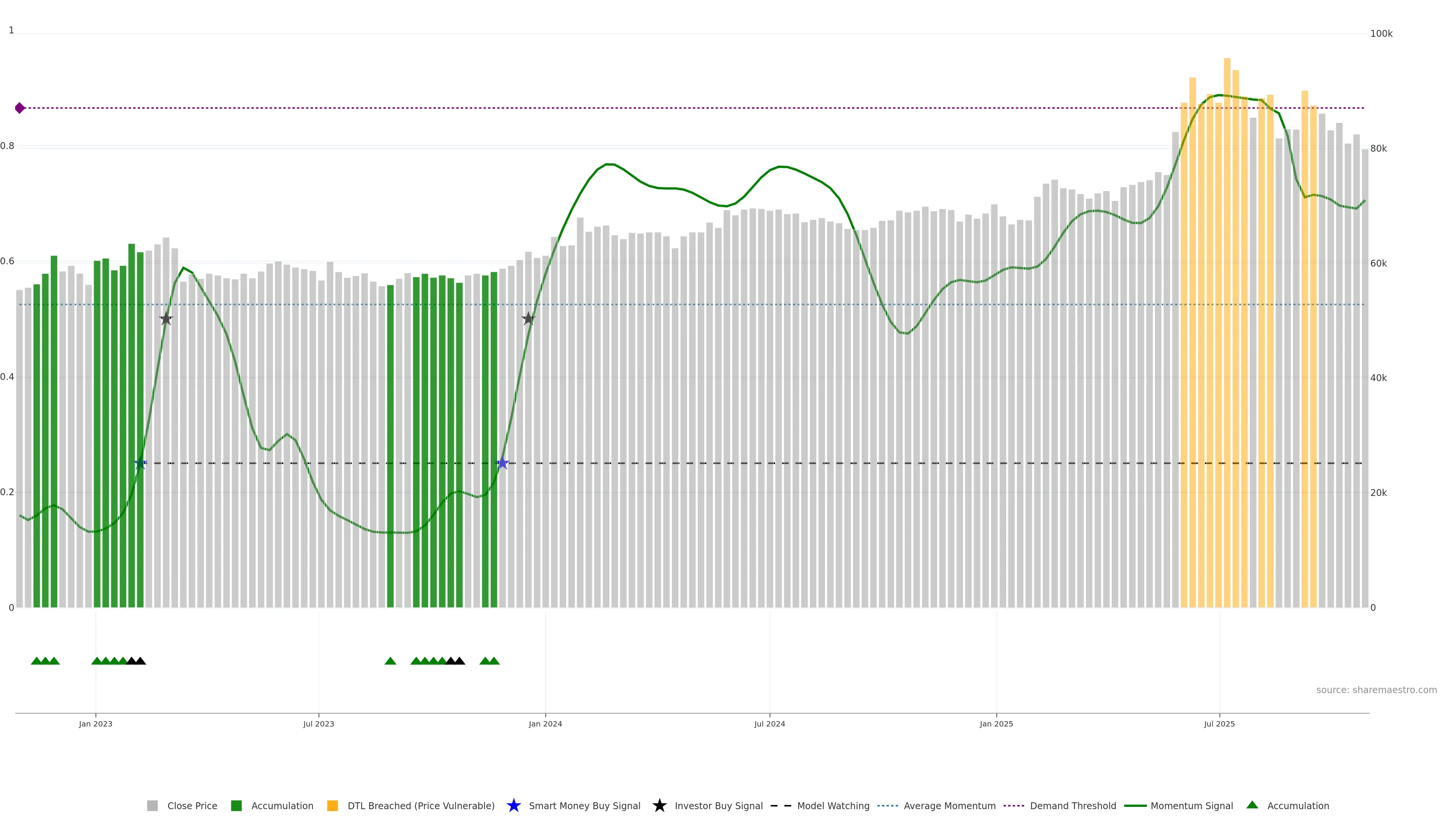Click the Investor Buy star after January 2023
Screen dimensions: 1456x819
coord(166,319)
